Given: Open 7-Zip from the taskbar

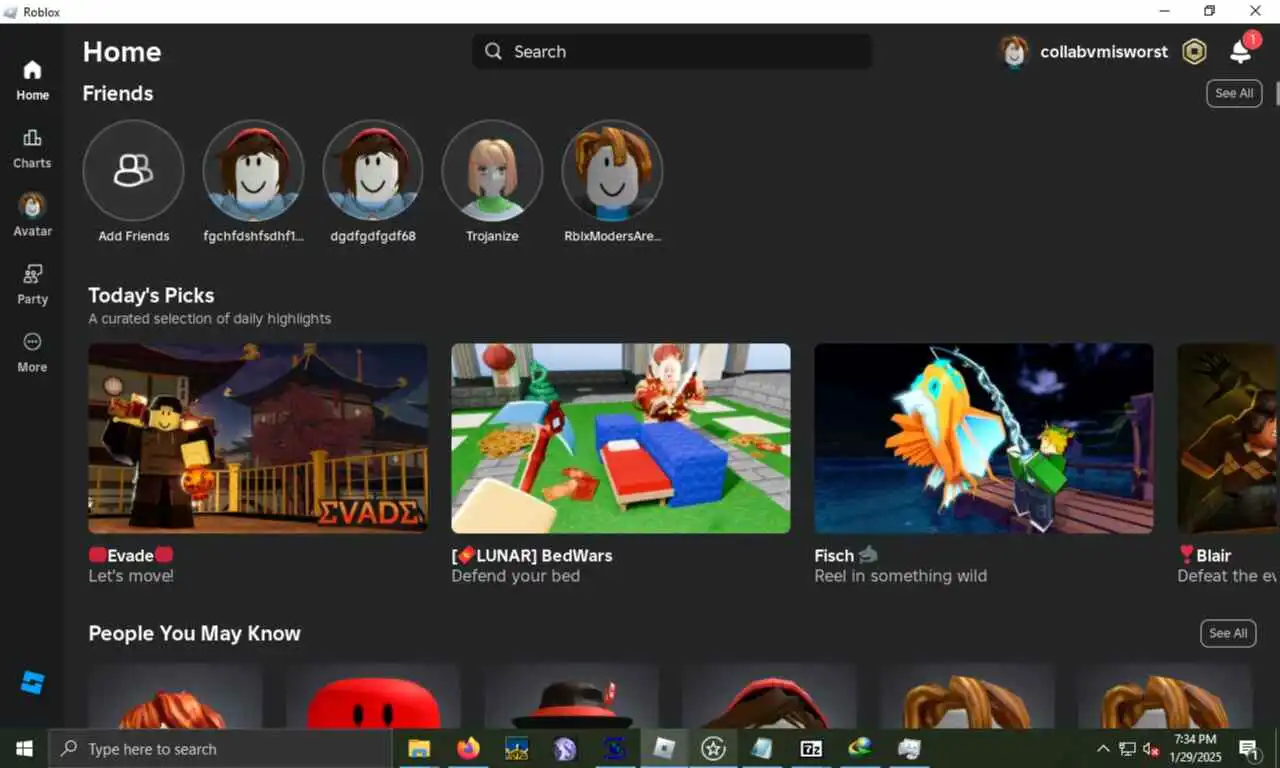Looking at the screenshot, I should point(811,748).
